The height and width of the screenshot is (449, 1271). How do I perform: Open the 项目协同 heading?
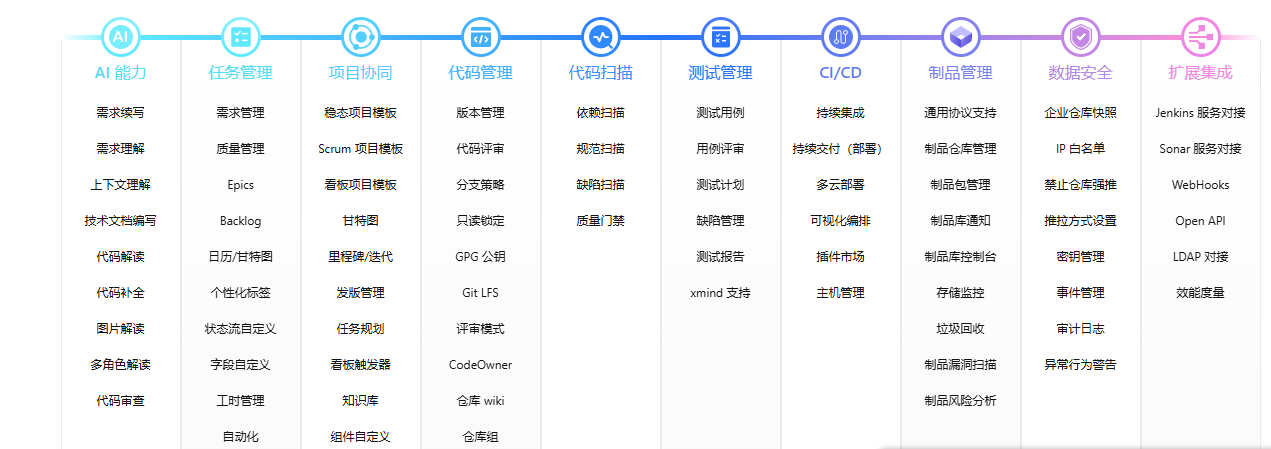point(360,73)
